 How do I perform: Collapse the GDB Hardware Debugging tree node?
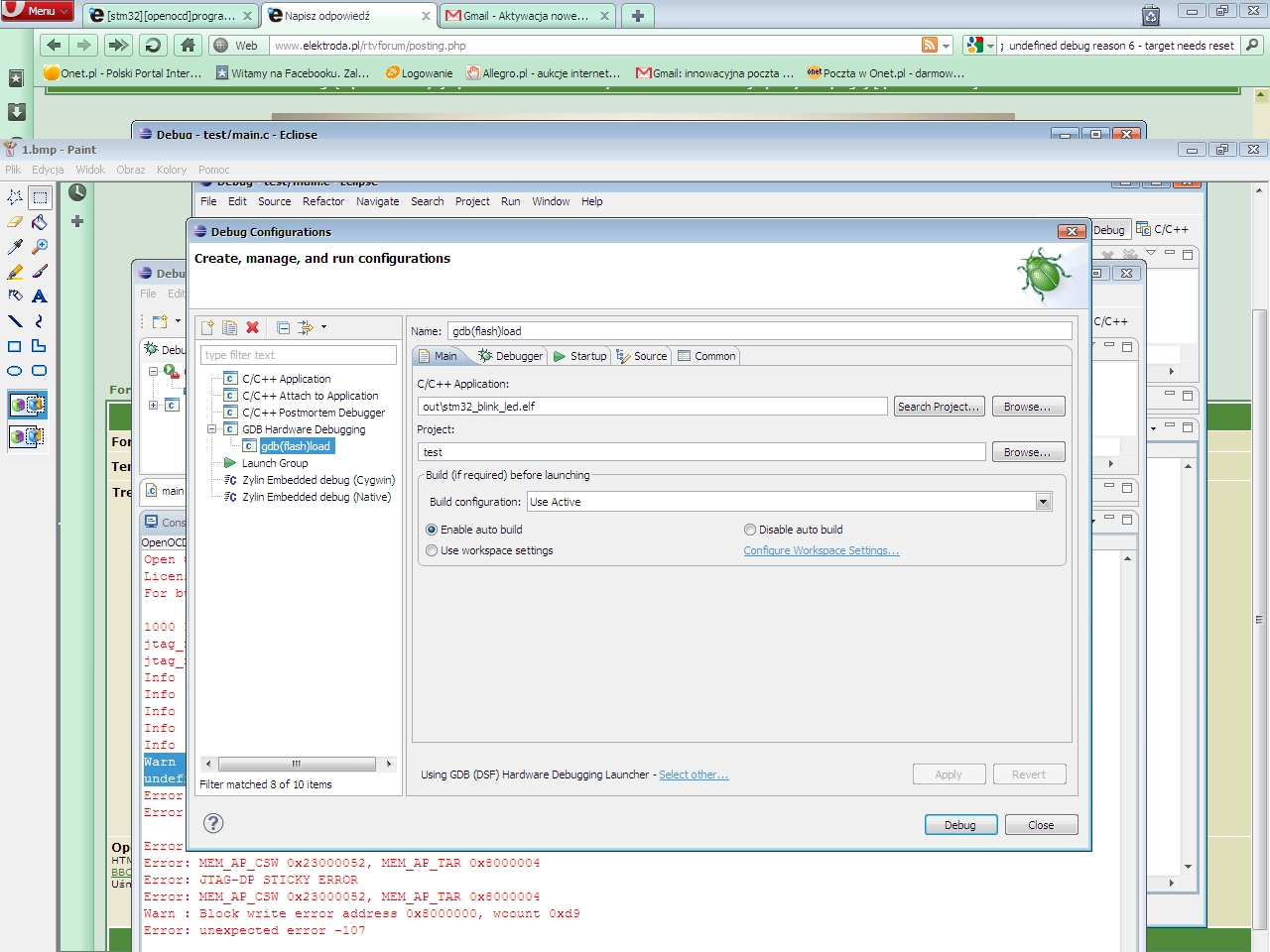[x=211, y=429]
